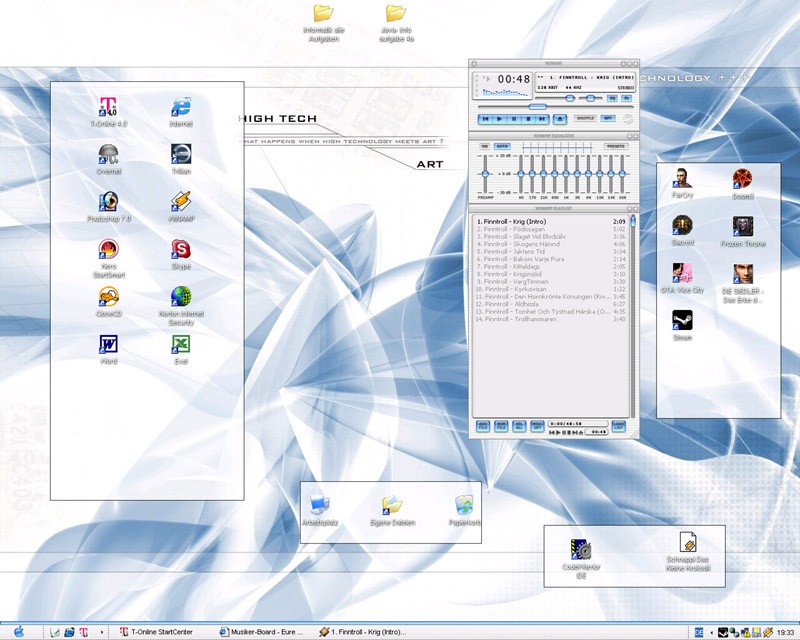This screenshot has width=800, height=640.
Task: Open the Sacred game shortcut
Action: coord(682,231)
